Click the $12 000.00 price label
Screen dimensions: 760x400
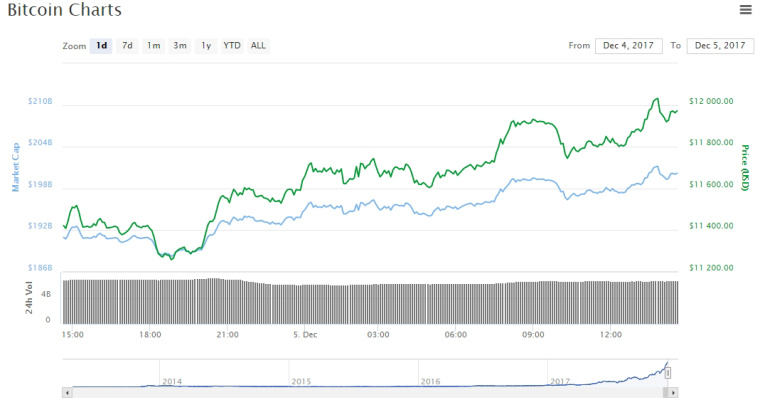pos(711,101)
